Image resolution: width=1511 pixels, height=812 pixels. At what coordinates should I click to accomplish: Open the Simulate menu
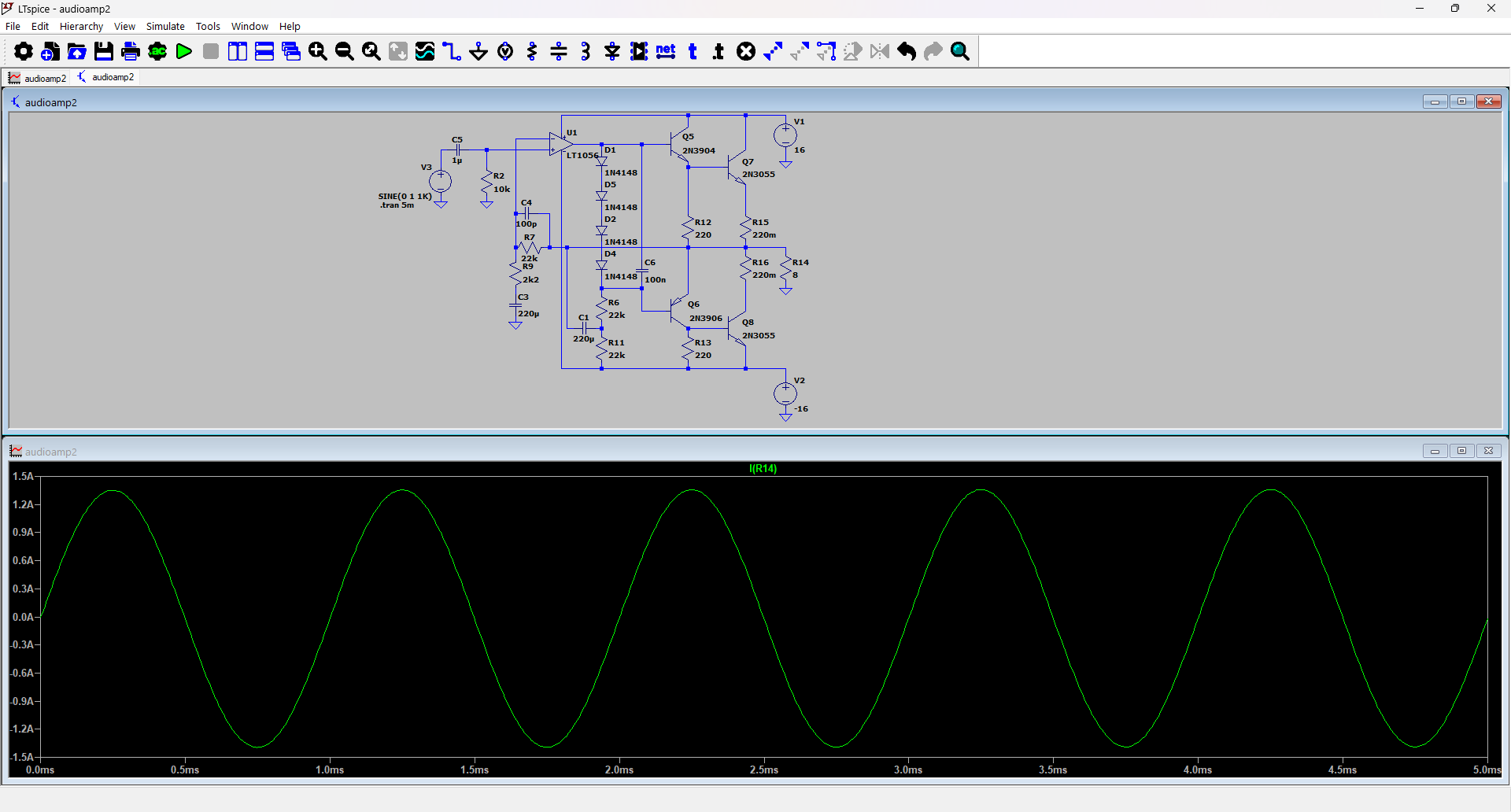coord(165,26)
